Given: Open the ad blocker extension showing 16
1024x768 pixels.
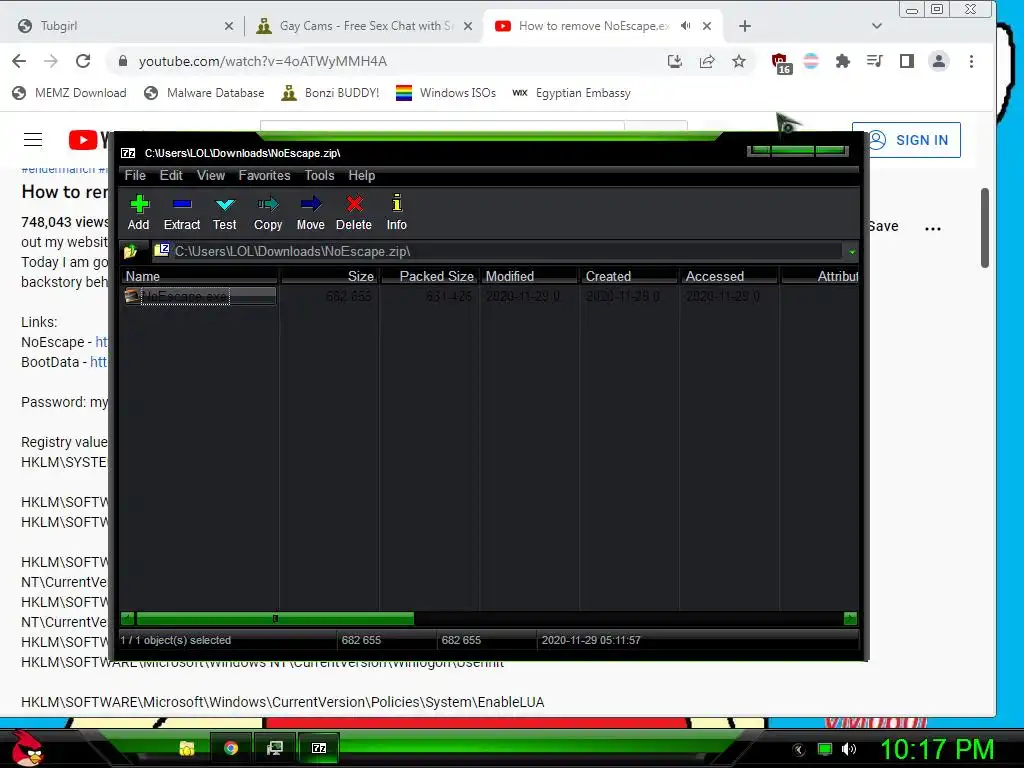Looking at the screenshot, I should tap(781, 63).
